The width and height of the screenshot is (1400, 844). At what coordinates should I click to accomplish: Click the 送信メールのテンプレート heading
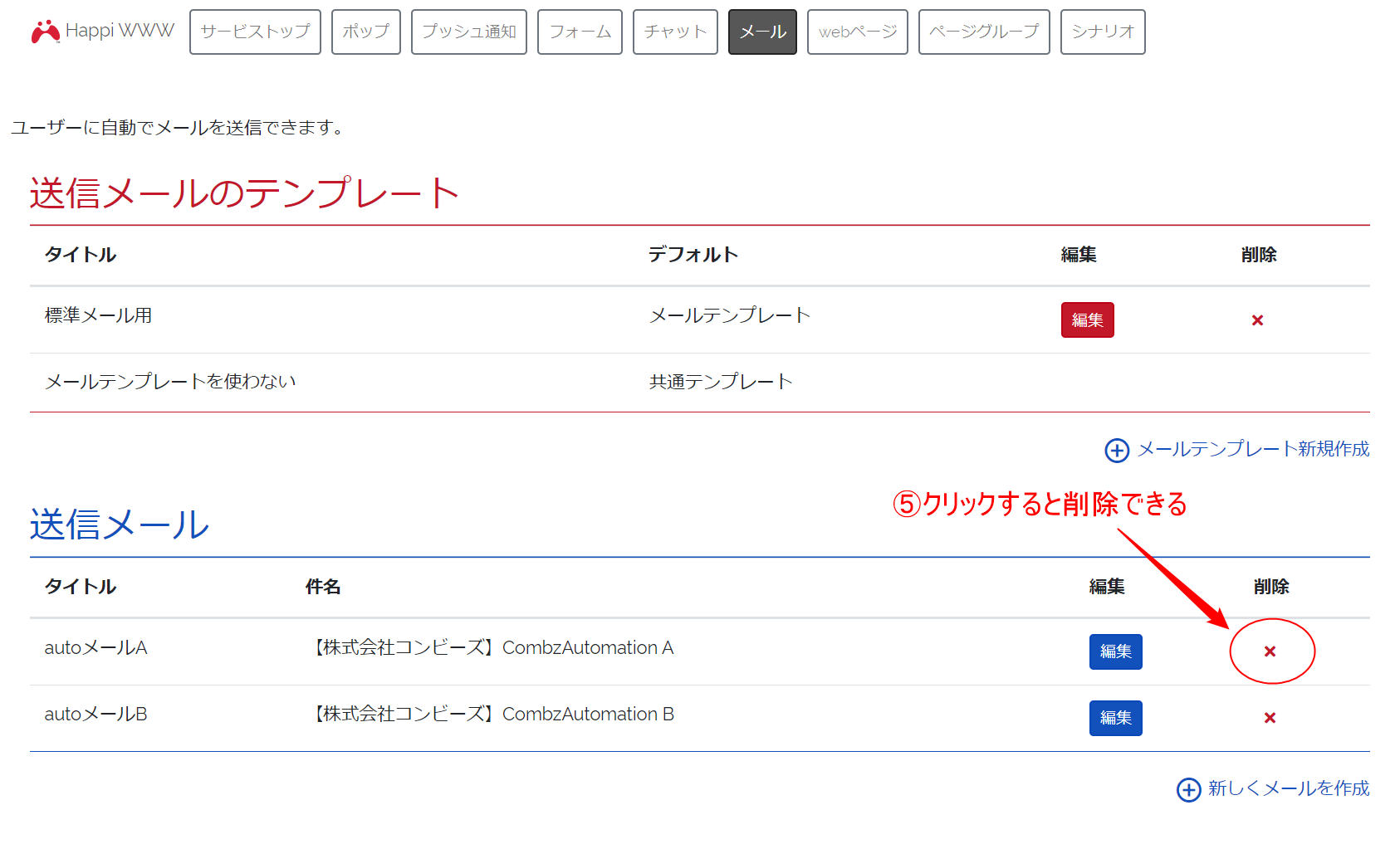245,193
